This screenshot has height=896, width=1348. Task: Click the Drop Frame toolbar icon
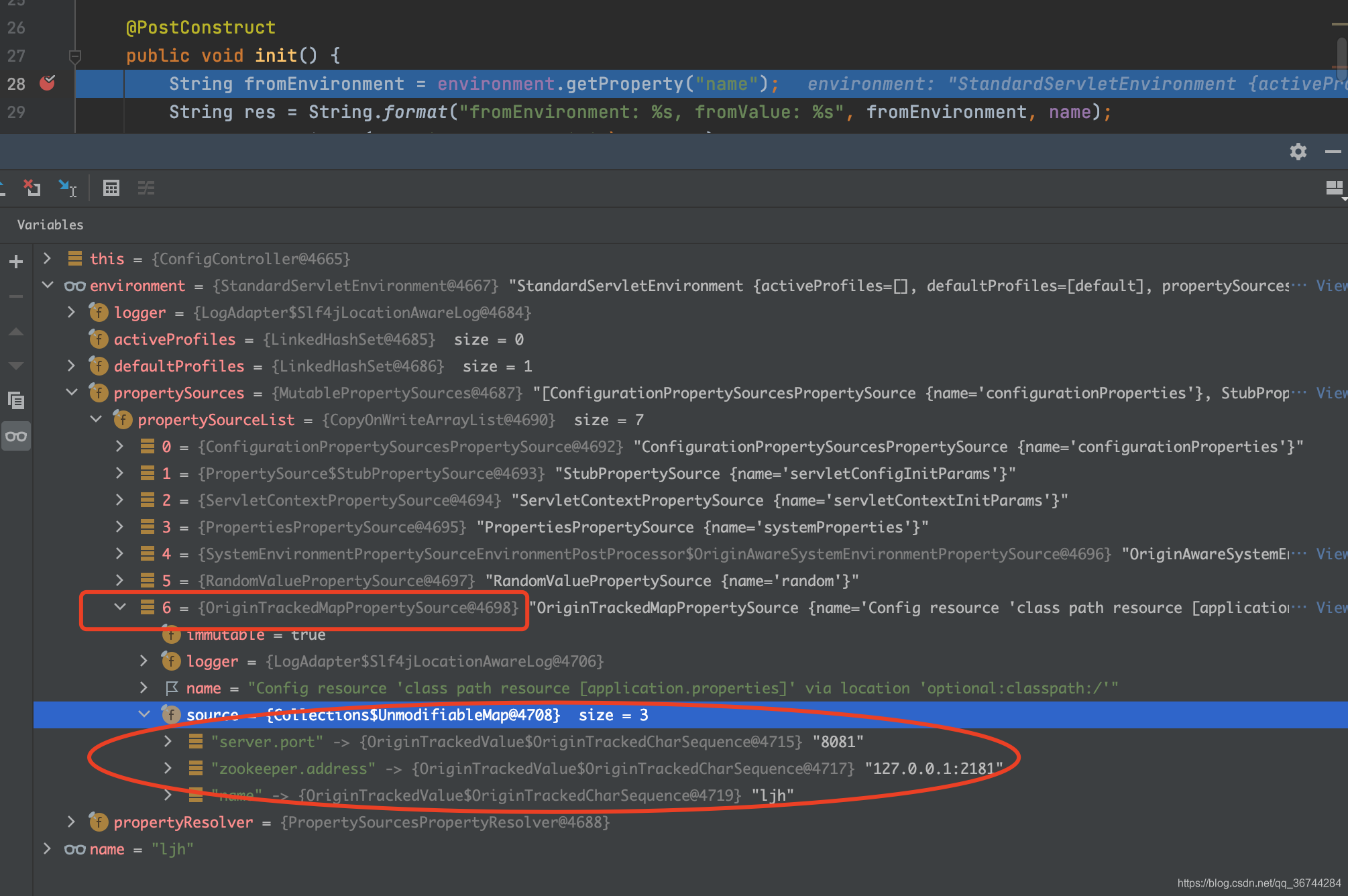(x=32, y=188)
